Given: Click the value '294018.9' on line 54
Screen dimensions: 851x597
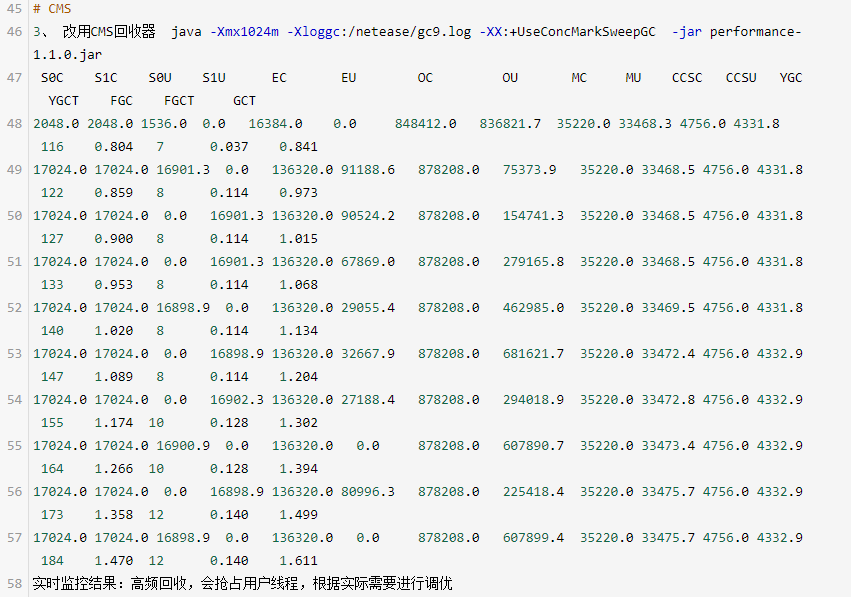Looking at the screenshot, I should pos(533,400).
